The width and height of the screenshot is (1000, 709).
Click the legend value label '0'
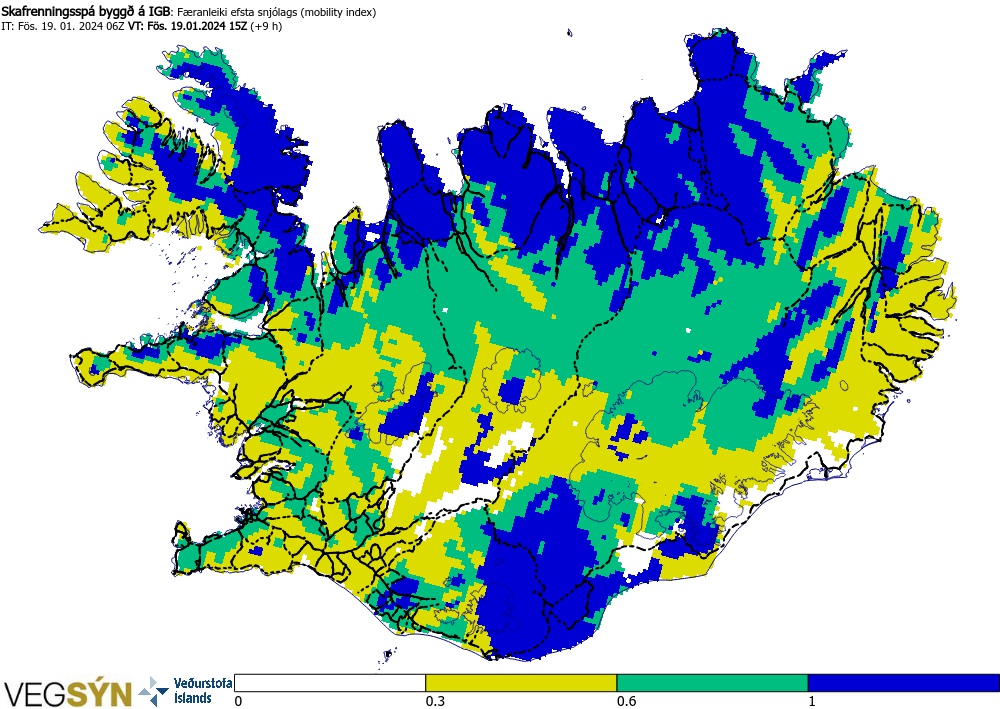tap(239, 701)
